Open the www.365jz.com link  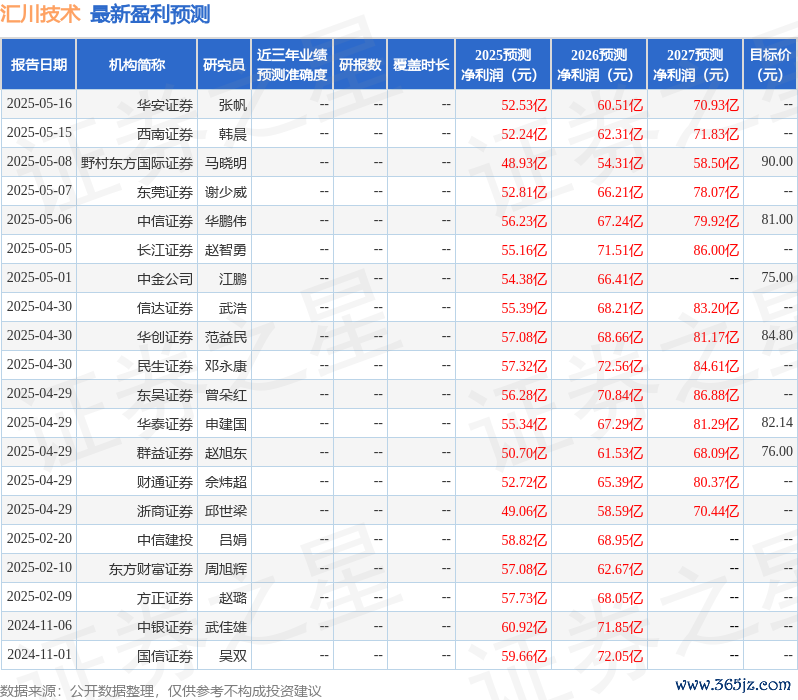(x=733, y=685)
